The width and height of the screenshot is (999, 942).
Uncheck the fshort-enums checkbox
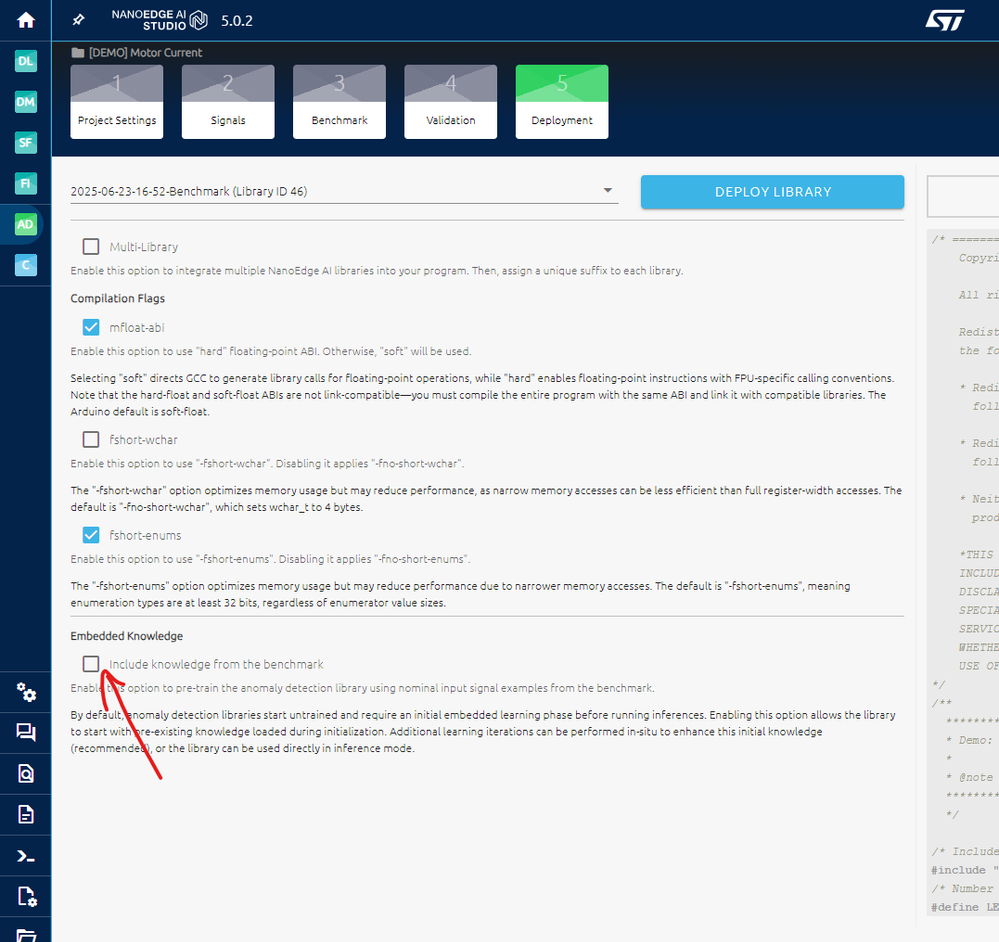click(91, 535)
